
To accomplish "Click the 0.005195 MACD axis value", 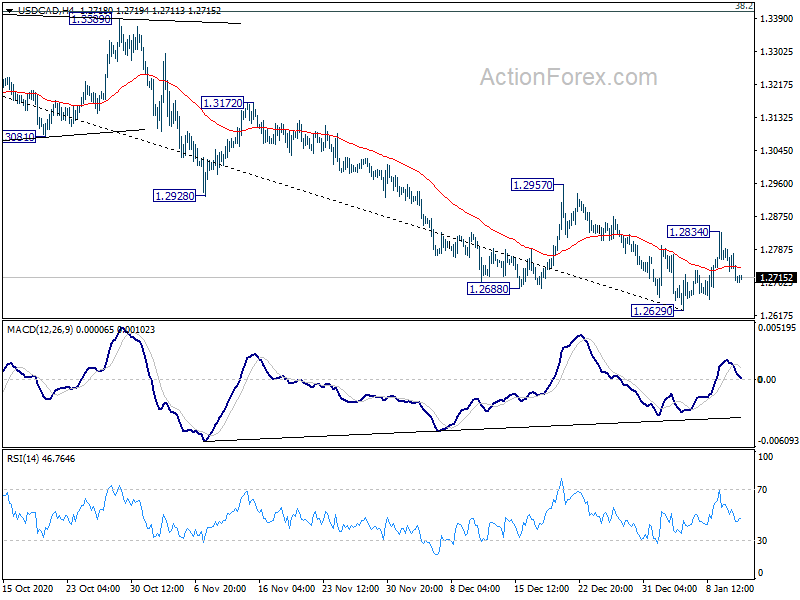I will pyautogui.click(x=777, y=328).
